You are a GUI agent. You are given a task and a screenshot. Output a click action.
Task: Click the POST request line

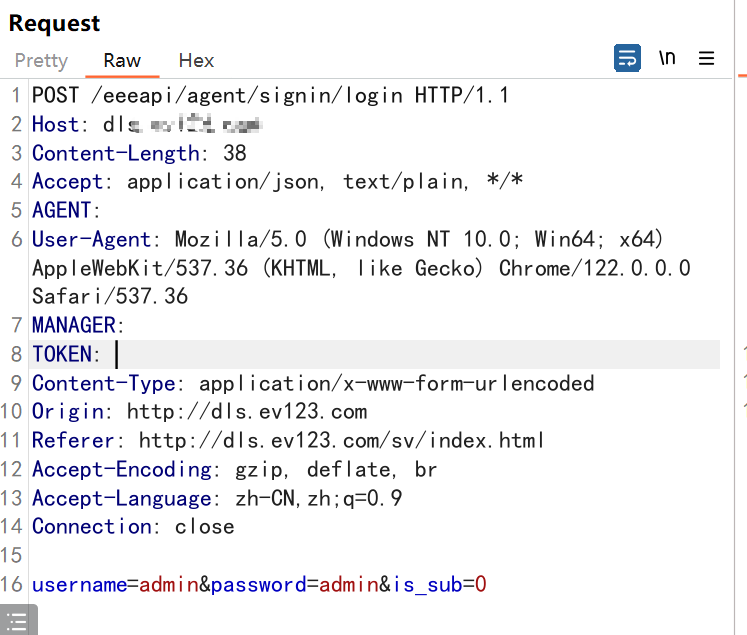pyautogui.click(x=270, y=95)
